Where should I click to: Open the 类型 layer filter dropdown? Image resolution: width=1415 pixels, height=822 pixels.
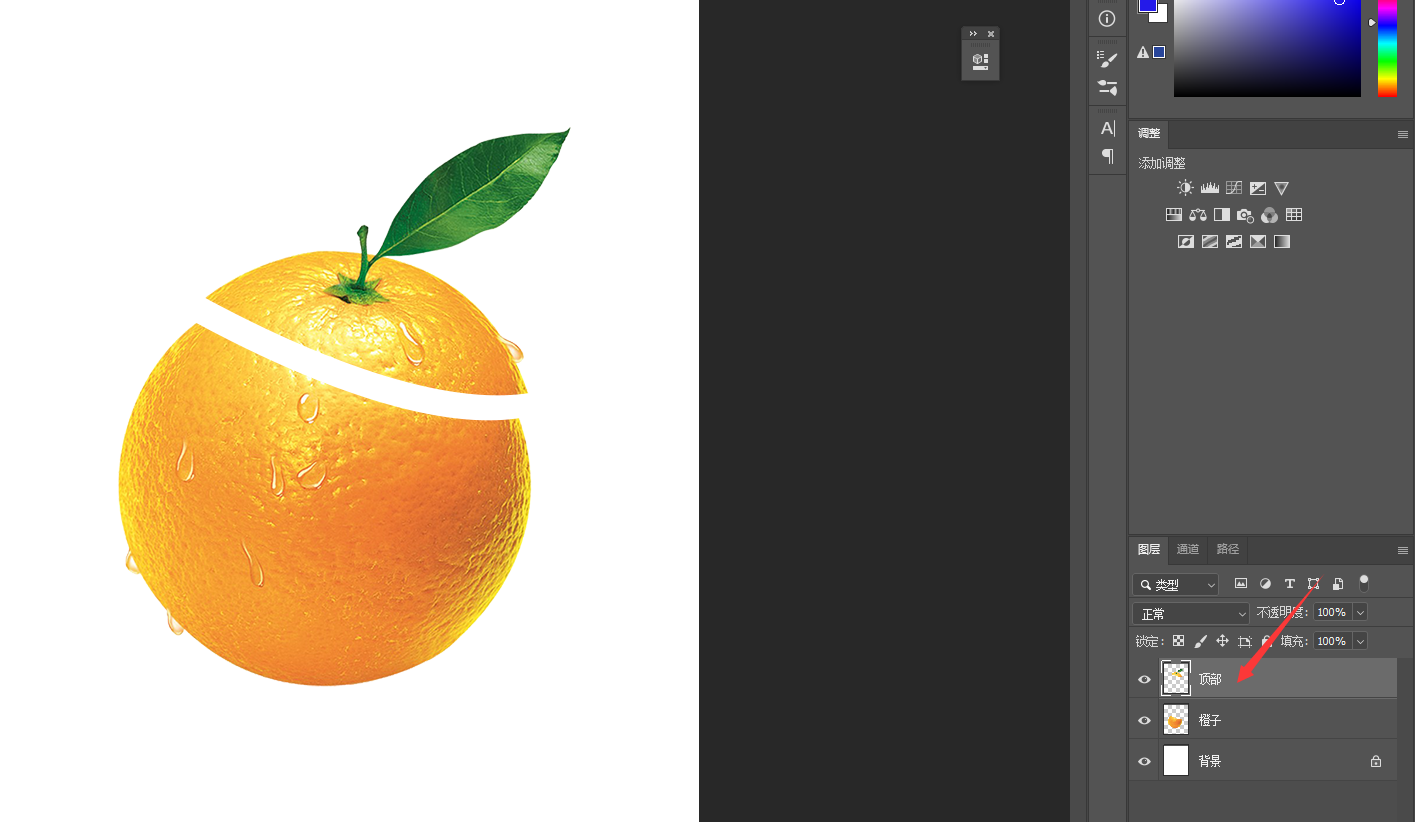pos(1176,585)
